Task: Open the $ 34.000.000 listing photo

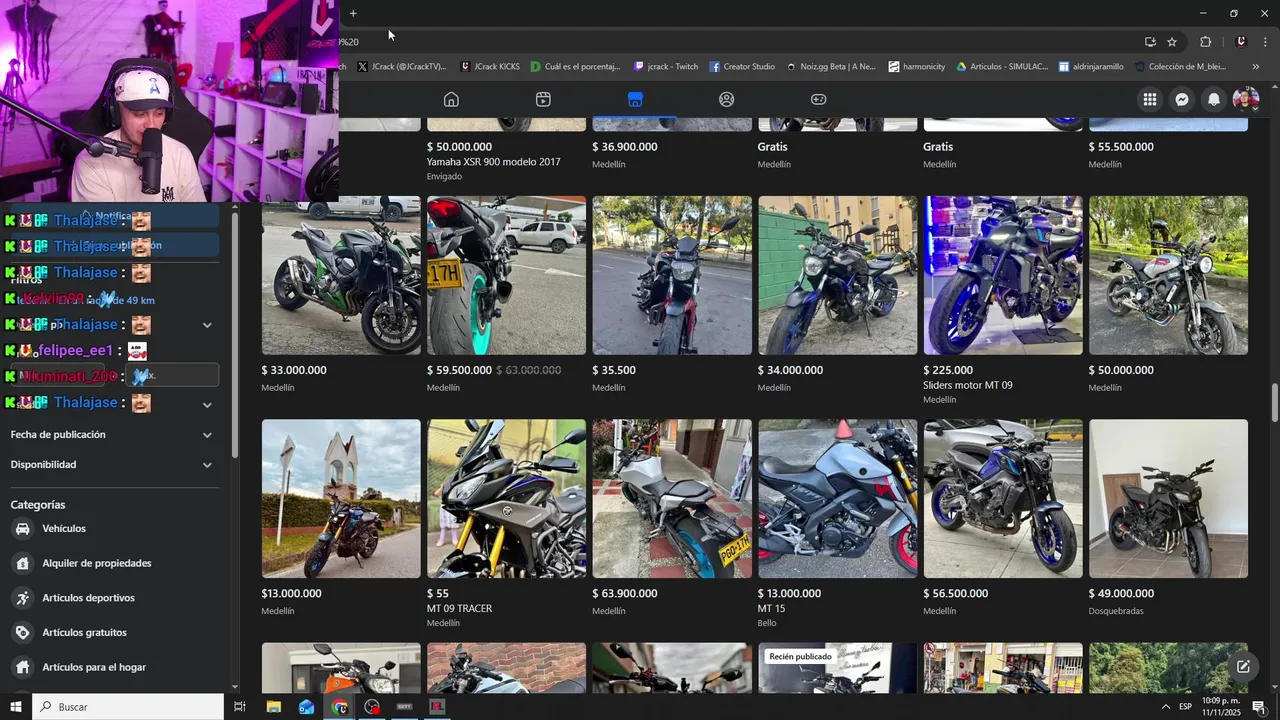Action: click(838, 275)
